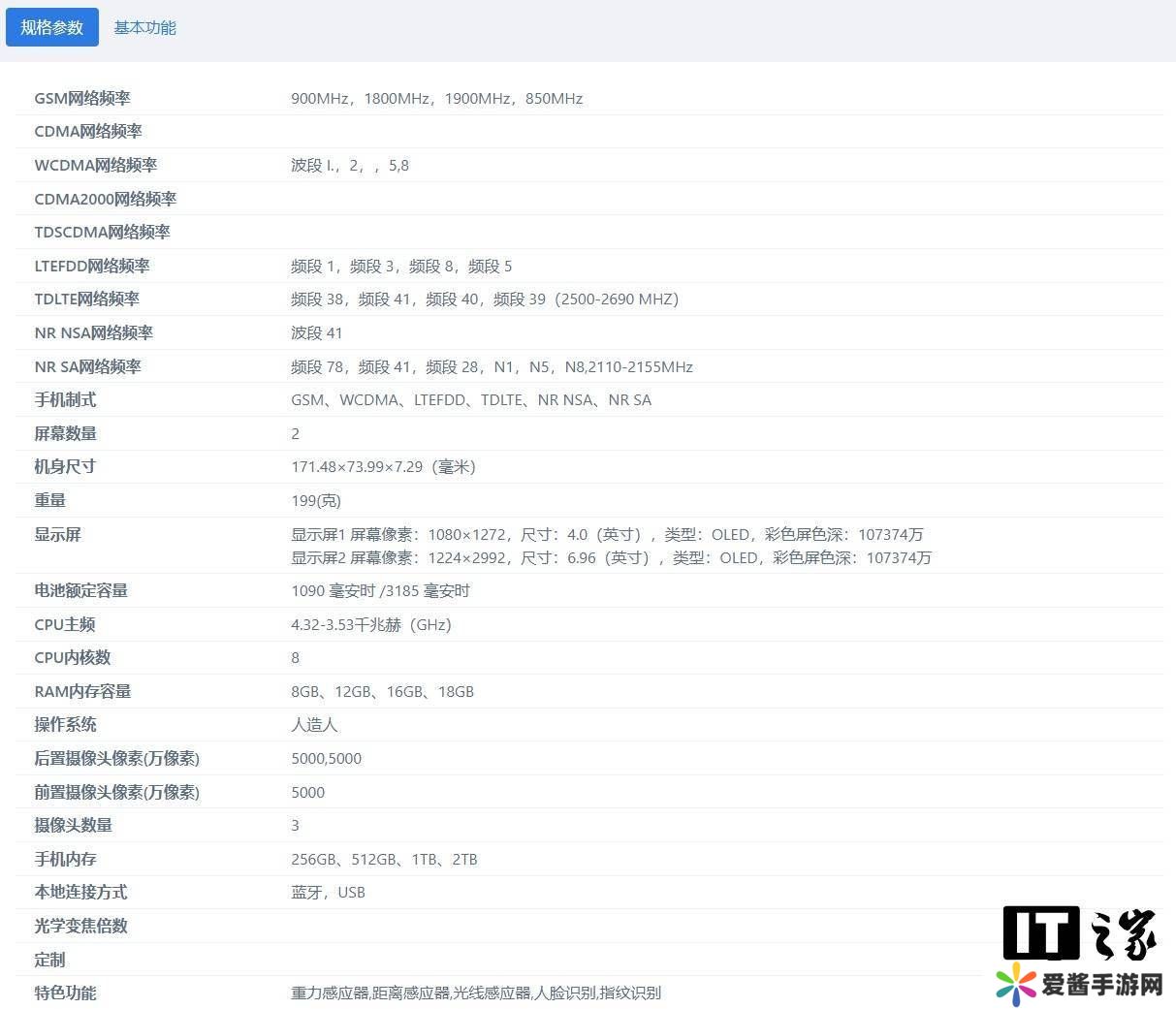The image size is (1176, 1009).
Task: Click the 重量 value 199(克)
Action: click(316, 500)
